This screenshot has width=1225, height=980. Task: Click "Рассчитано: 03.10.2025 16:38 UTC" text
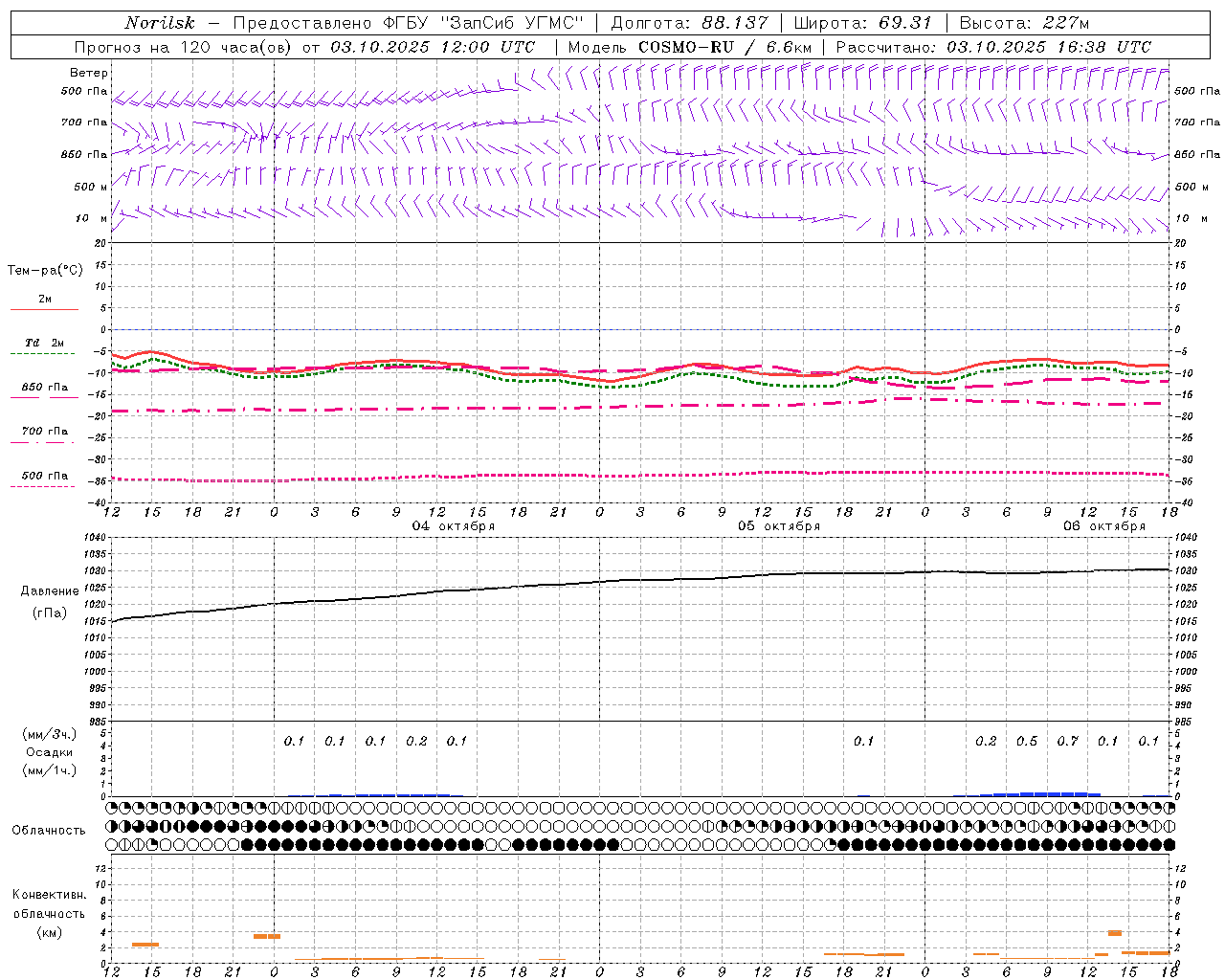[x=993, y=47]
